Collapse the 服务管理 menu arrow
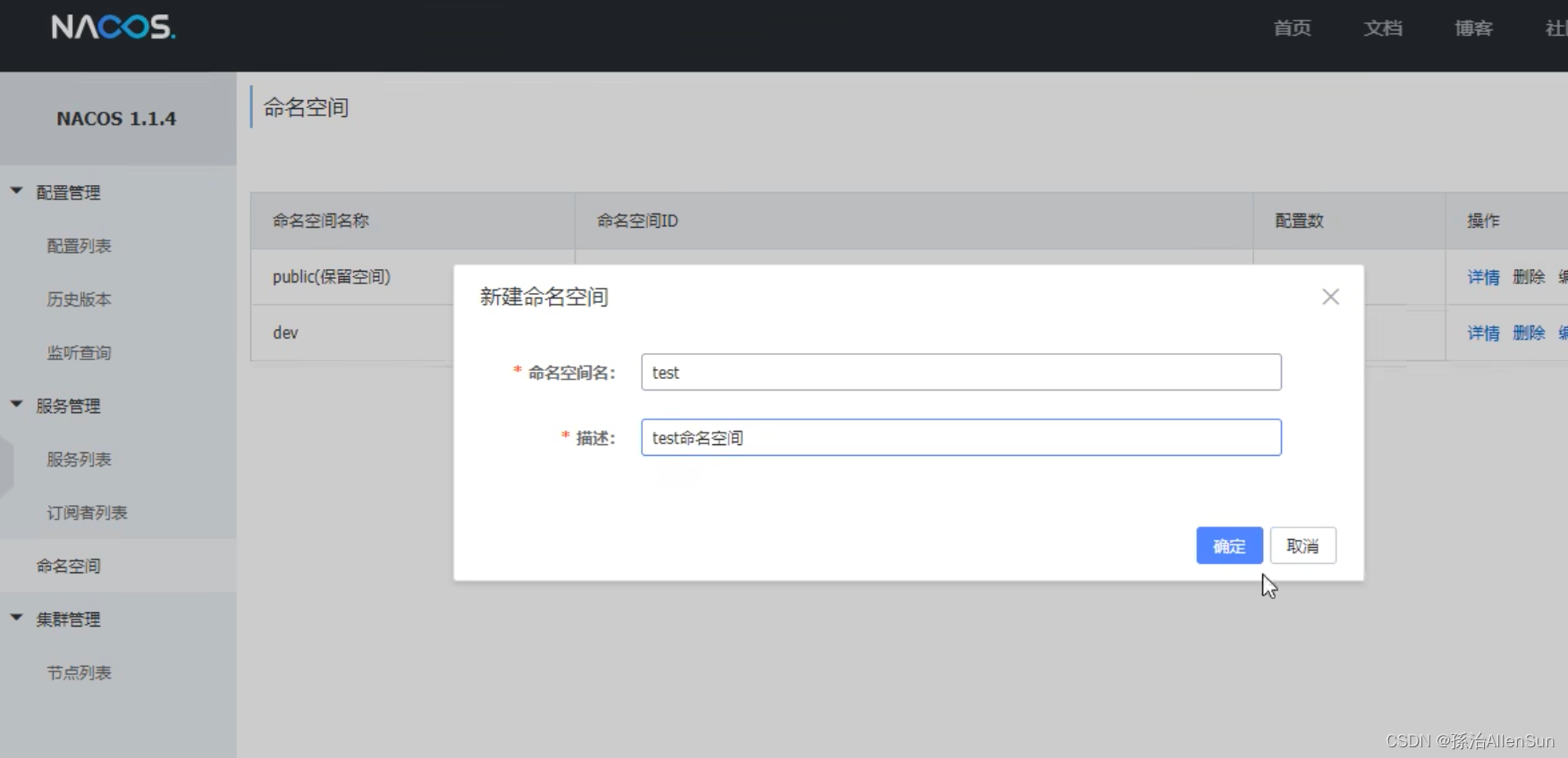The width and height of the screenshot is (1568, 758). pos(16,405)
